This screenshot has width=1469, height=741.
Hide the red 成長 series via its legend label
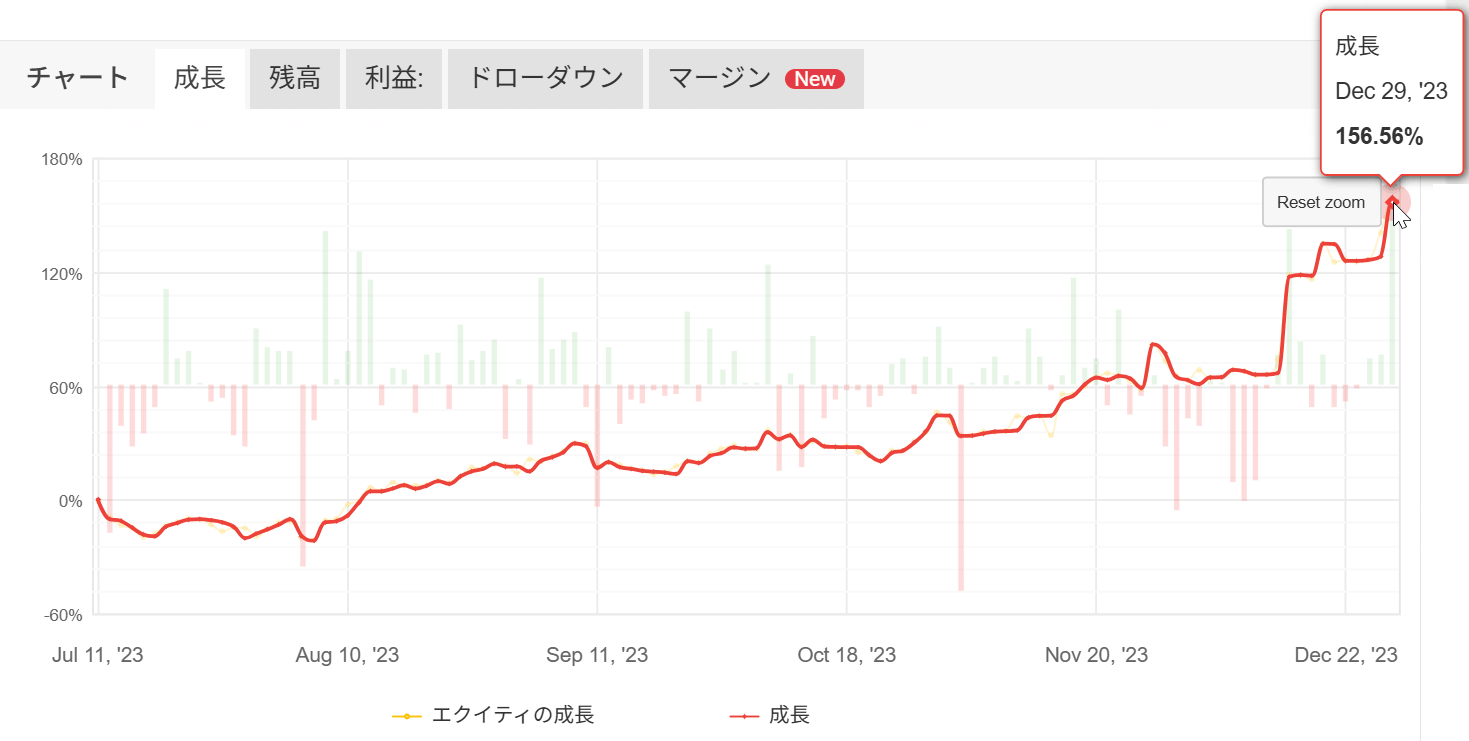coord(789,715)
